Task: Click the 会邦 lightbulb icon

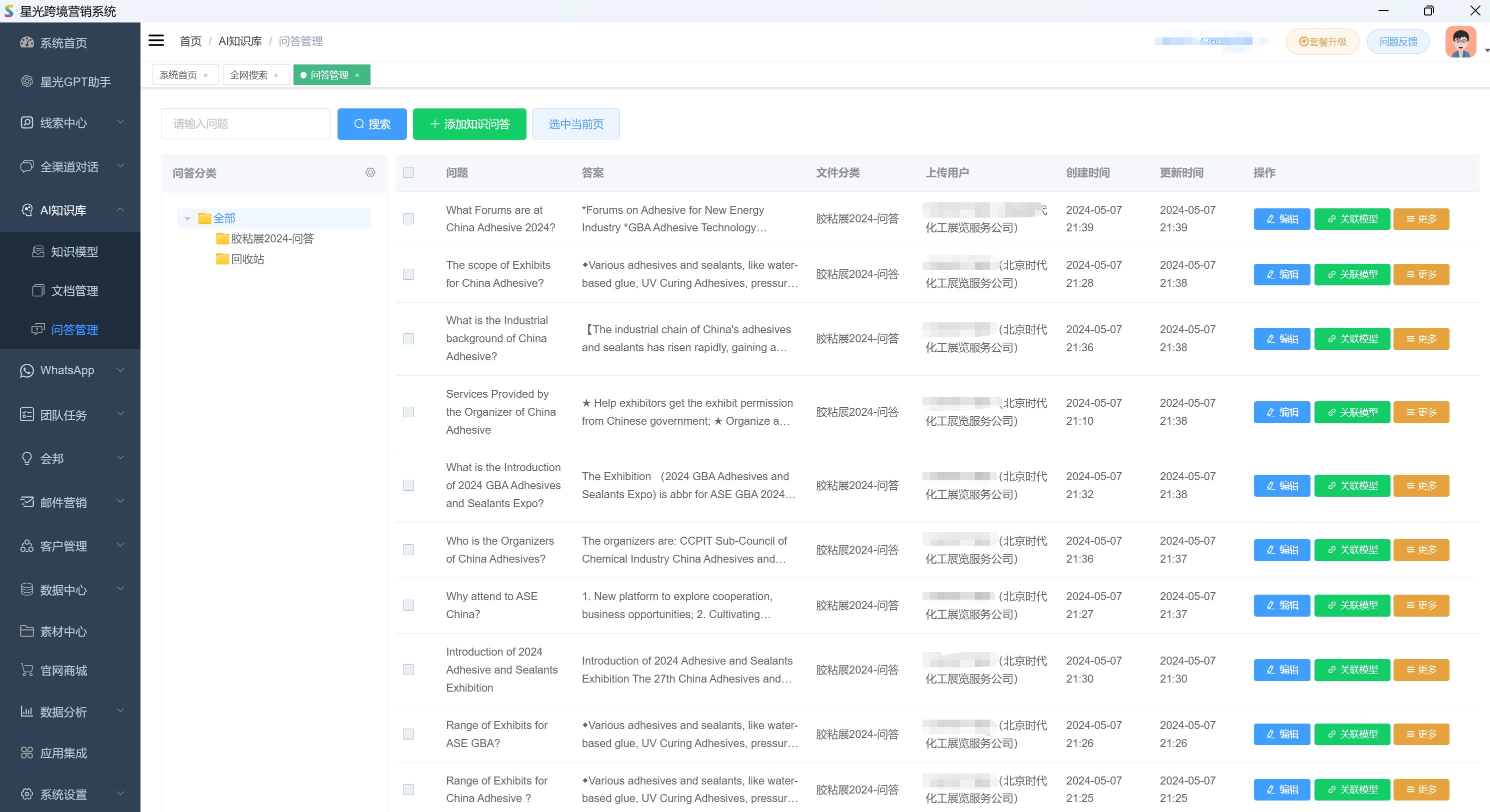Action: [26, 458]
